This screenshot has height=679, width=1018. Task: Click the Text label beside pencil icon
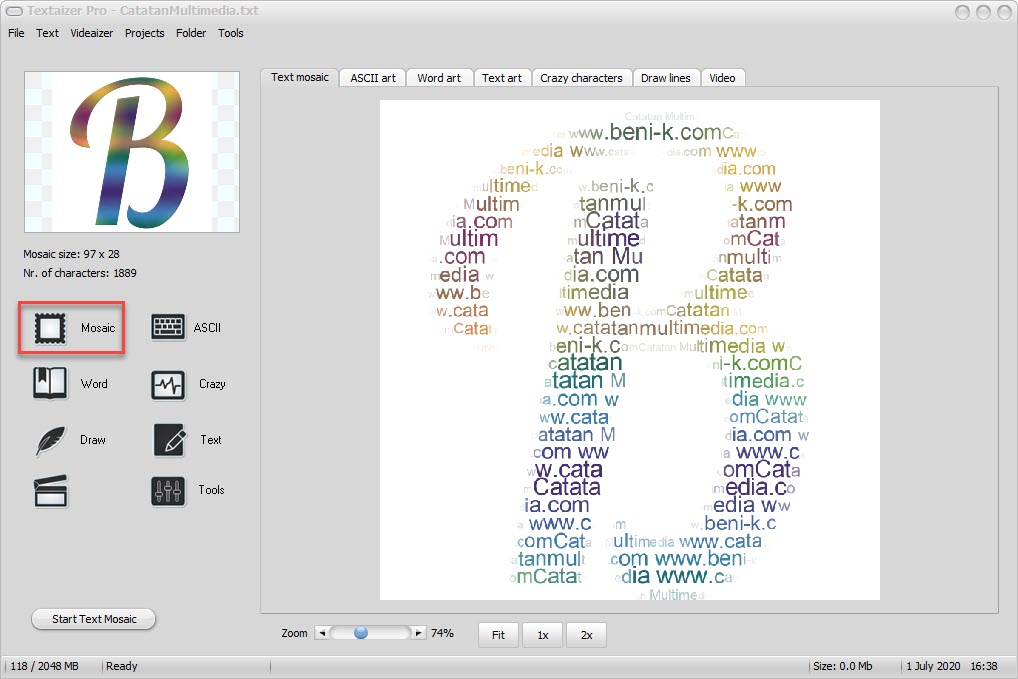pyautogui.click(x=211, y=439)
